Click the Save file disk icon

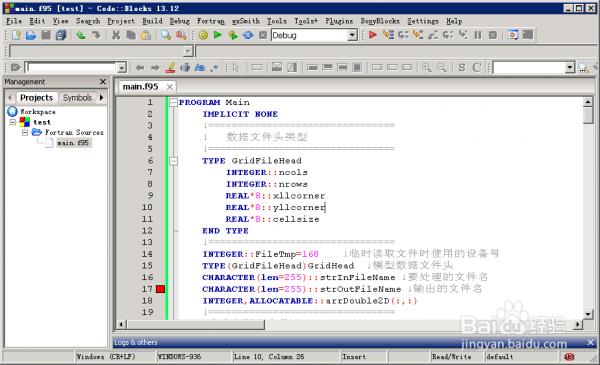click(46, 35)
